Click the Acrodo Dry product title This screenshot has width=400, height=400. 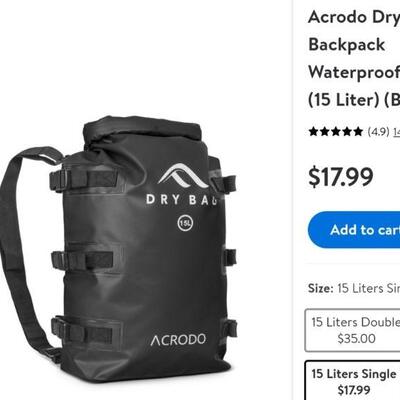tap(354, 17)
